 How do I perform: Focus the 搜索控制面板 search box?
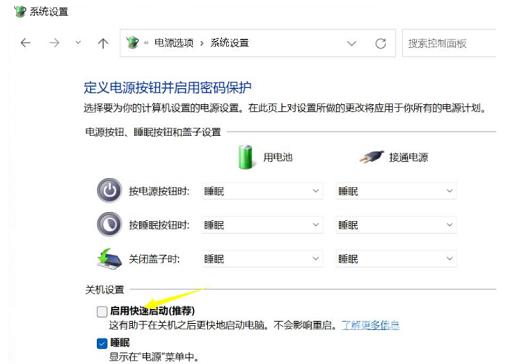449,43
